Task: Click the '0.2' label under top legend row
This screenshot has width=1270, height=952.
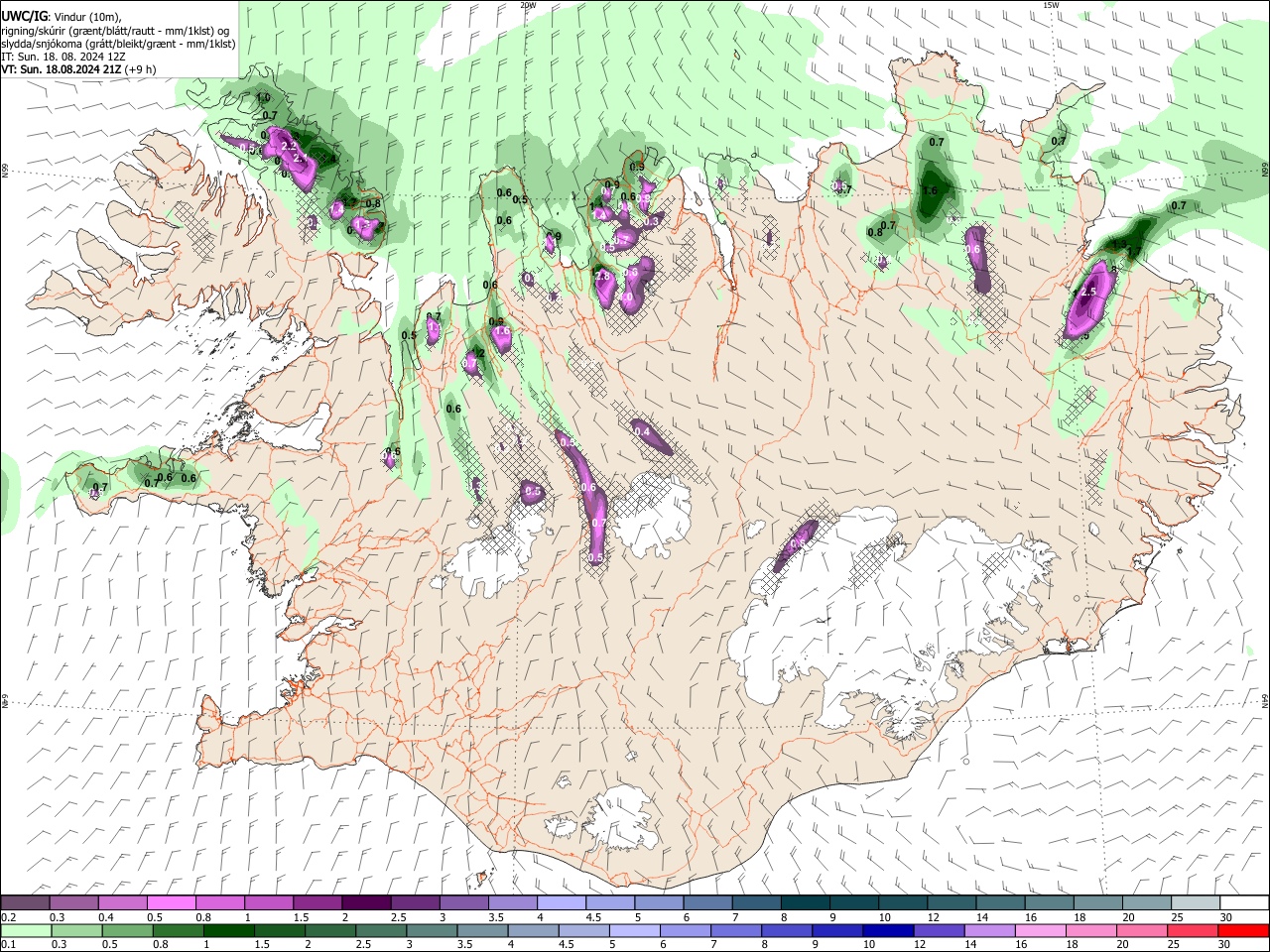Action: point(8,917)
